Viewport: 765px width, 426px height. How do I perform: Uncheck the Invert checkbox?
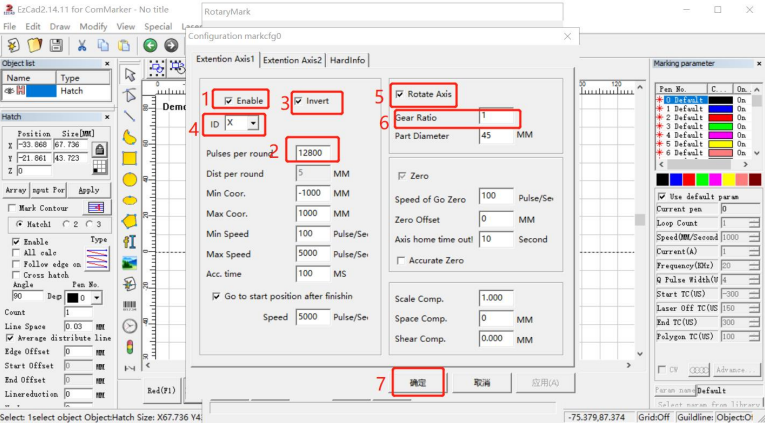[x=298, y=101]
